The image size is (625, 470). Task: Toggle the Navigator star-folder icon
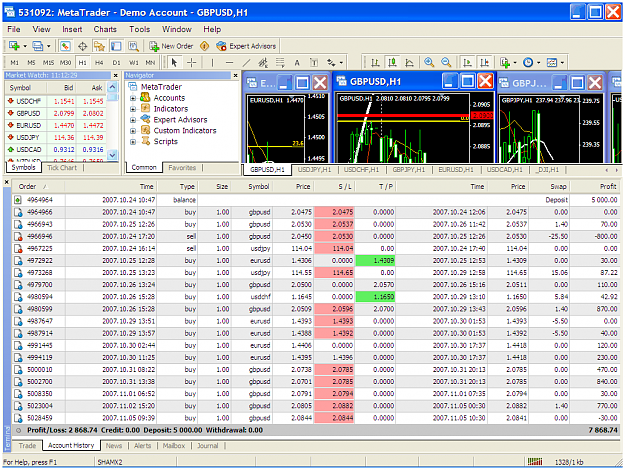99,46
